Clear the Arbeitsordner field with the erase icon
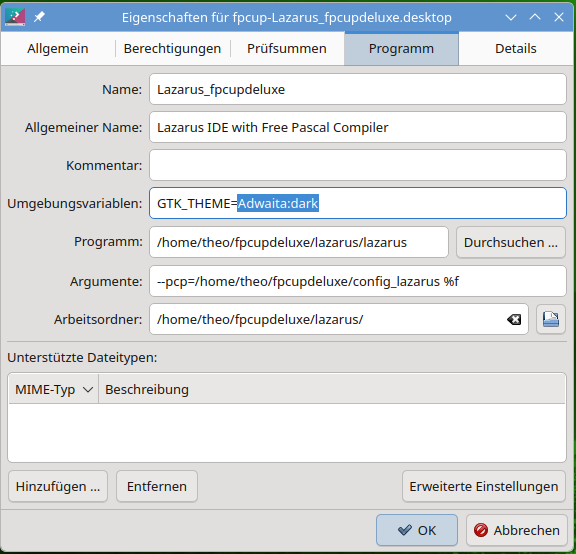576x554 pixels. click(x=514, y=320)
